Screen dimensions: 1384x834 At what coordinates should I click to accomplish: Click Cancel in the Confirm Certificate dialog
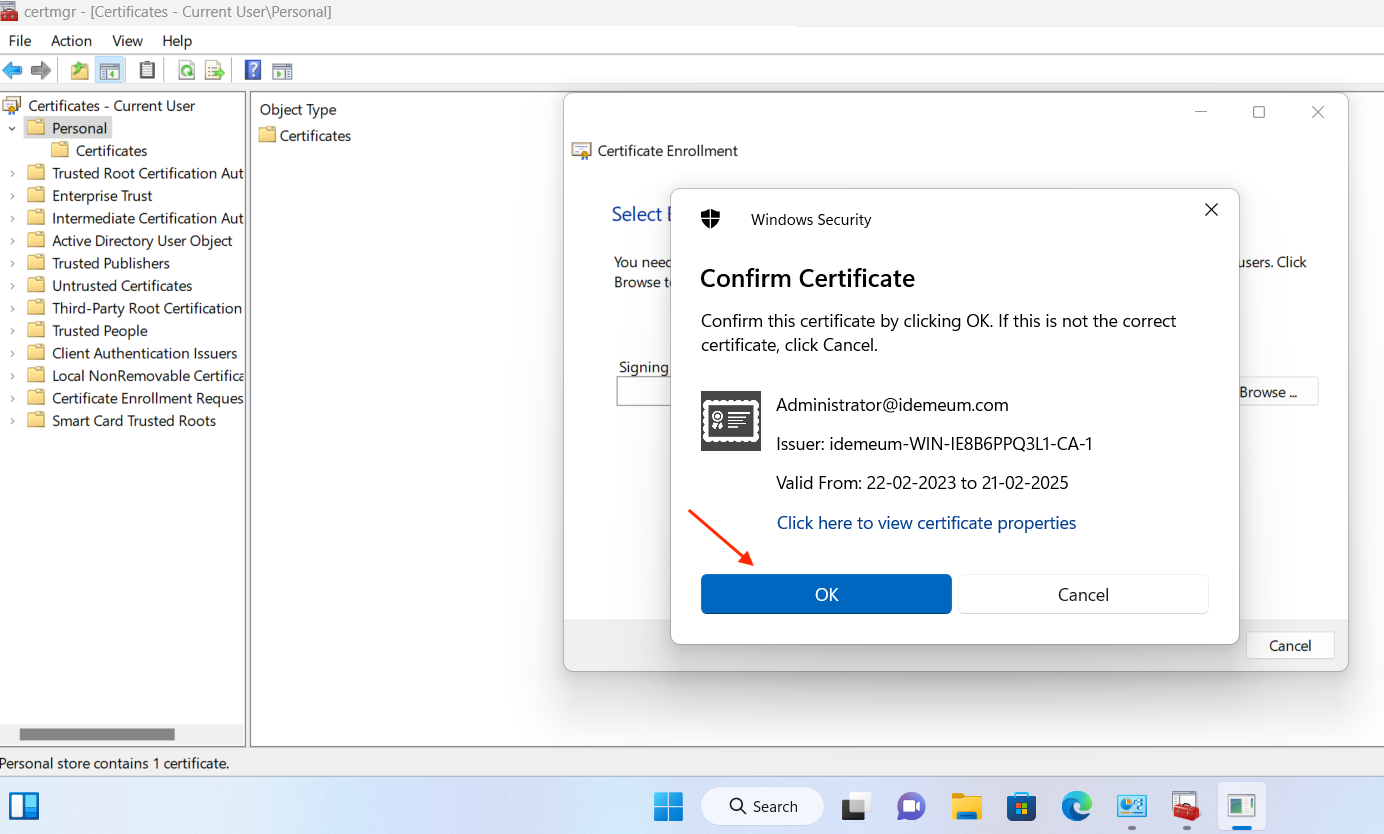click(x=1083, y=594)
